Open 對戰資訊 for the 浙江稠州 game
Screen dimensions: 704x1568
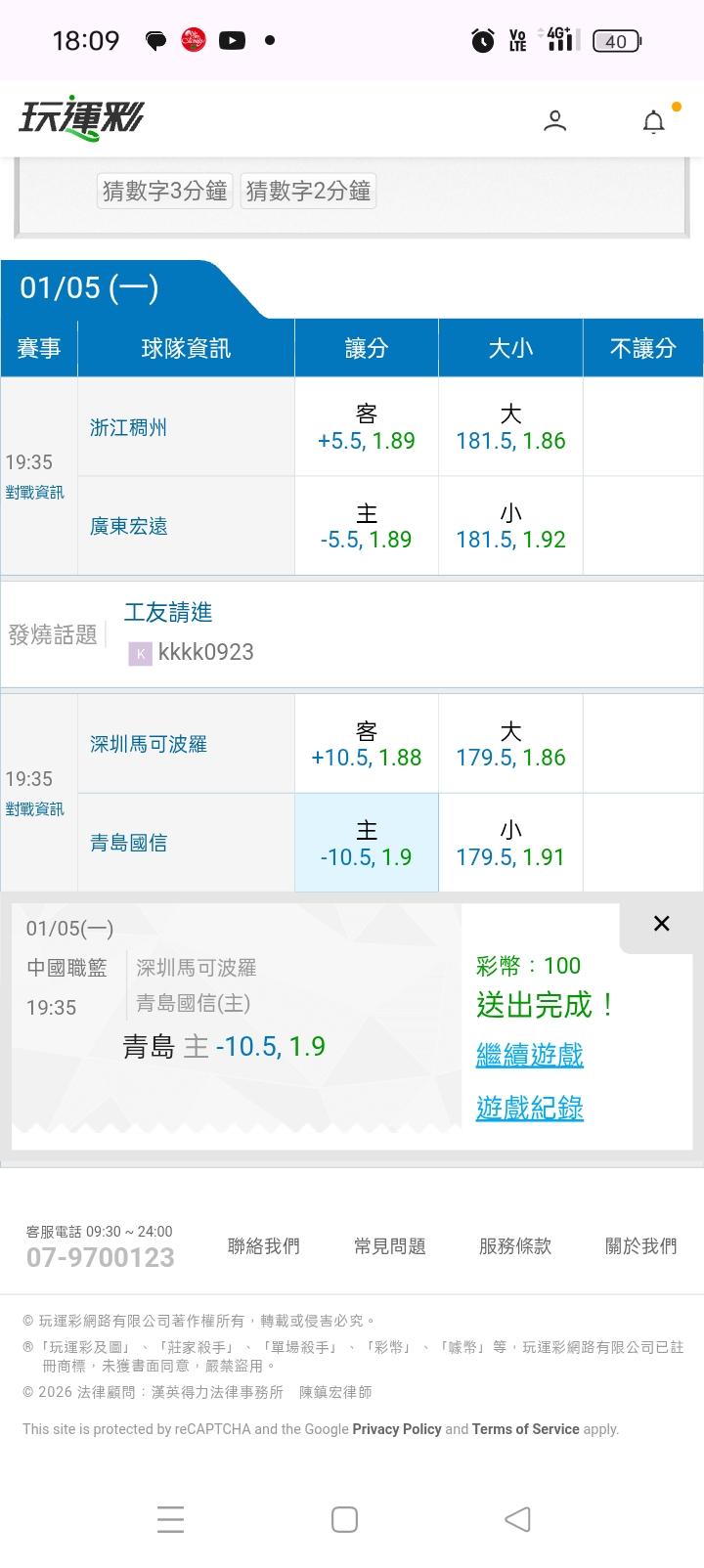point(35,492)
